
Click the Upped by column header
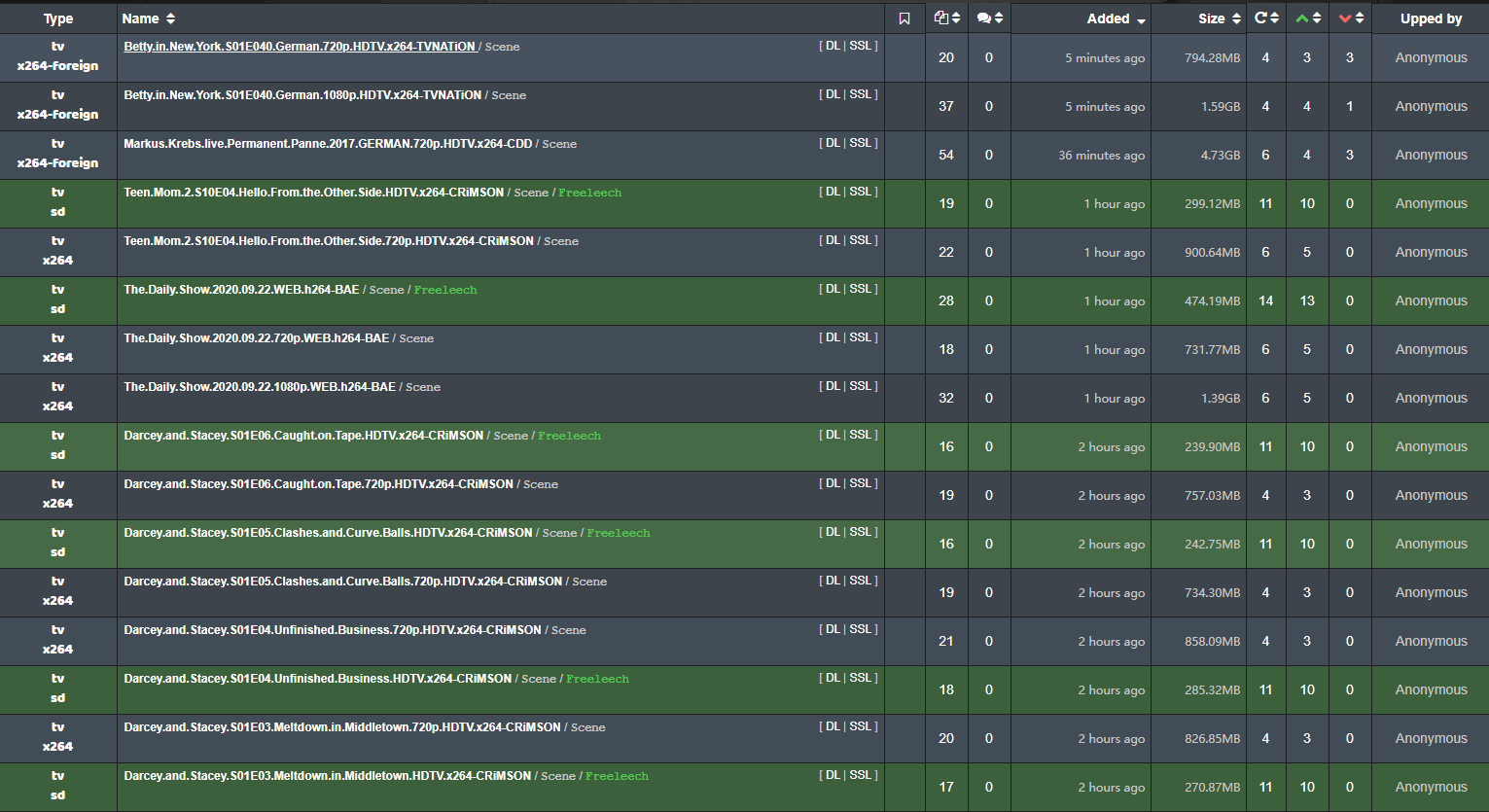tap(1431, 18)
